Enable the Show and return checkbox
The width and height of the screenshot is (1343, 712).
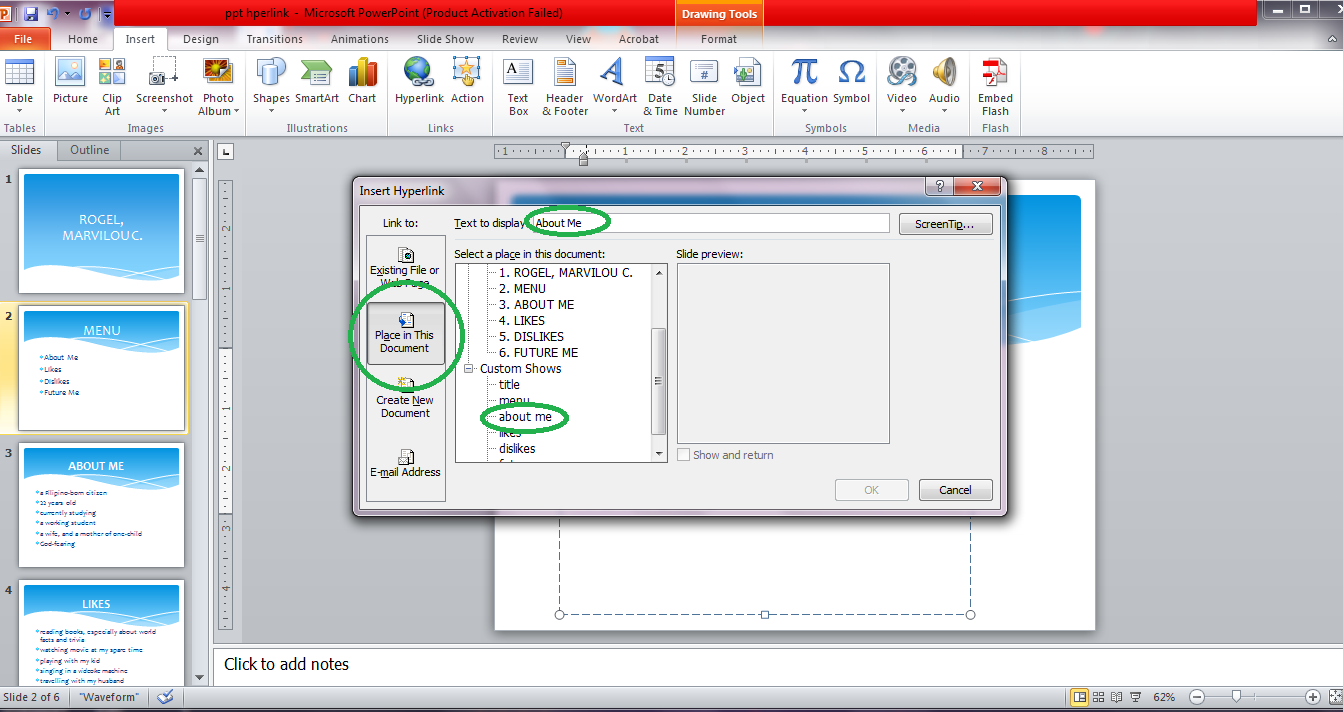point(685,455)
